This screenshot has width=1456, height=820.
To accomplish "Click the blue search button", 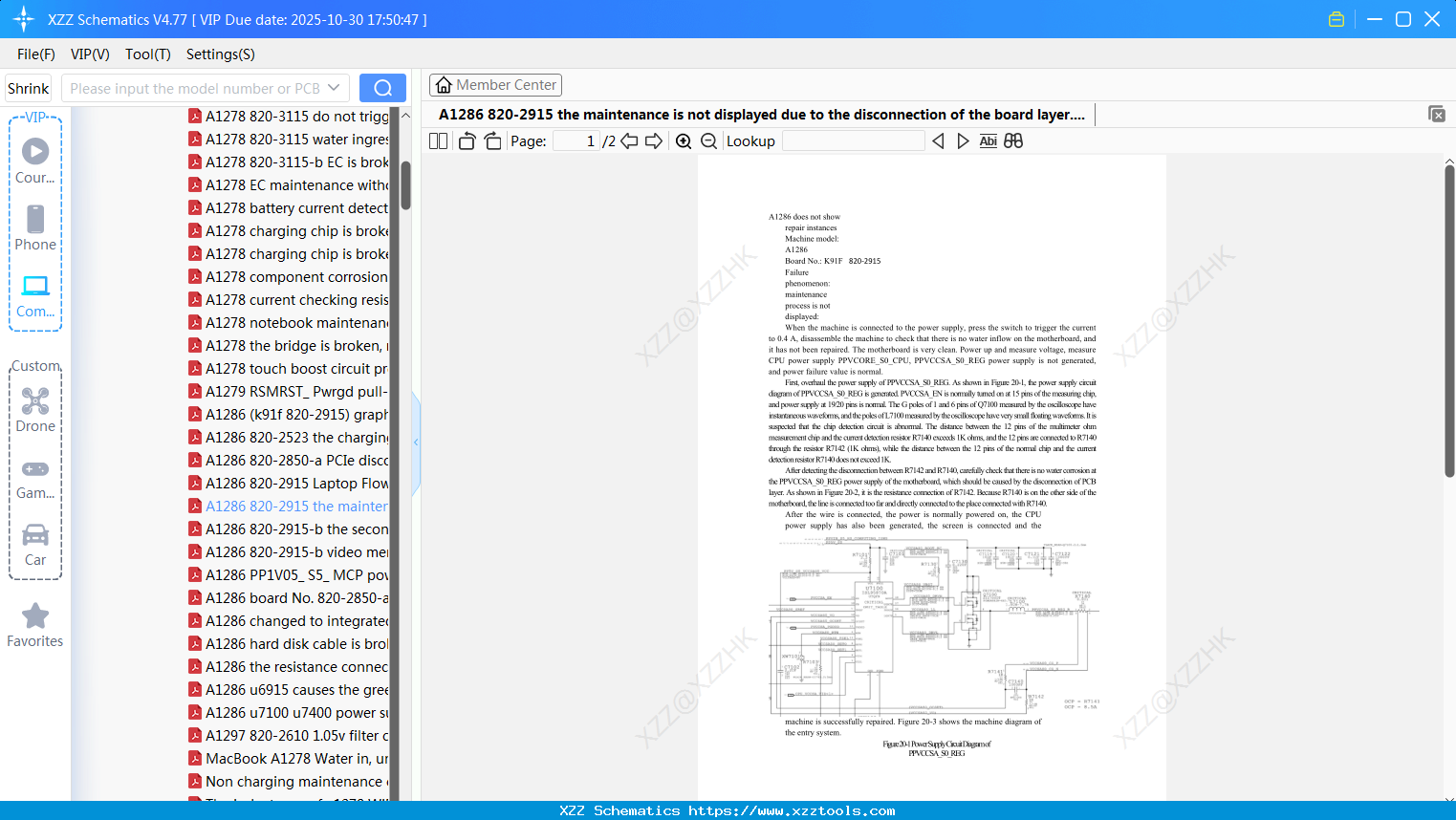I will [x=382, y=88].
